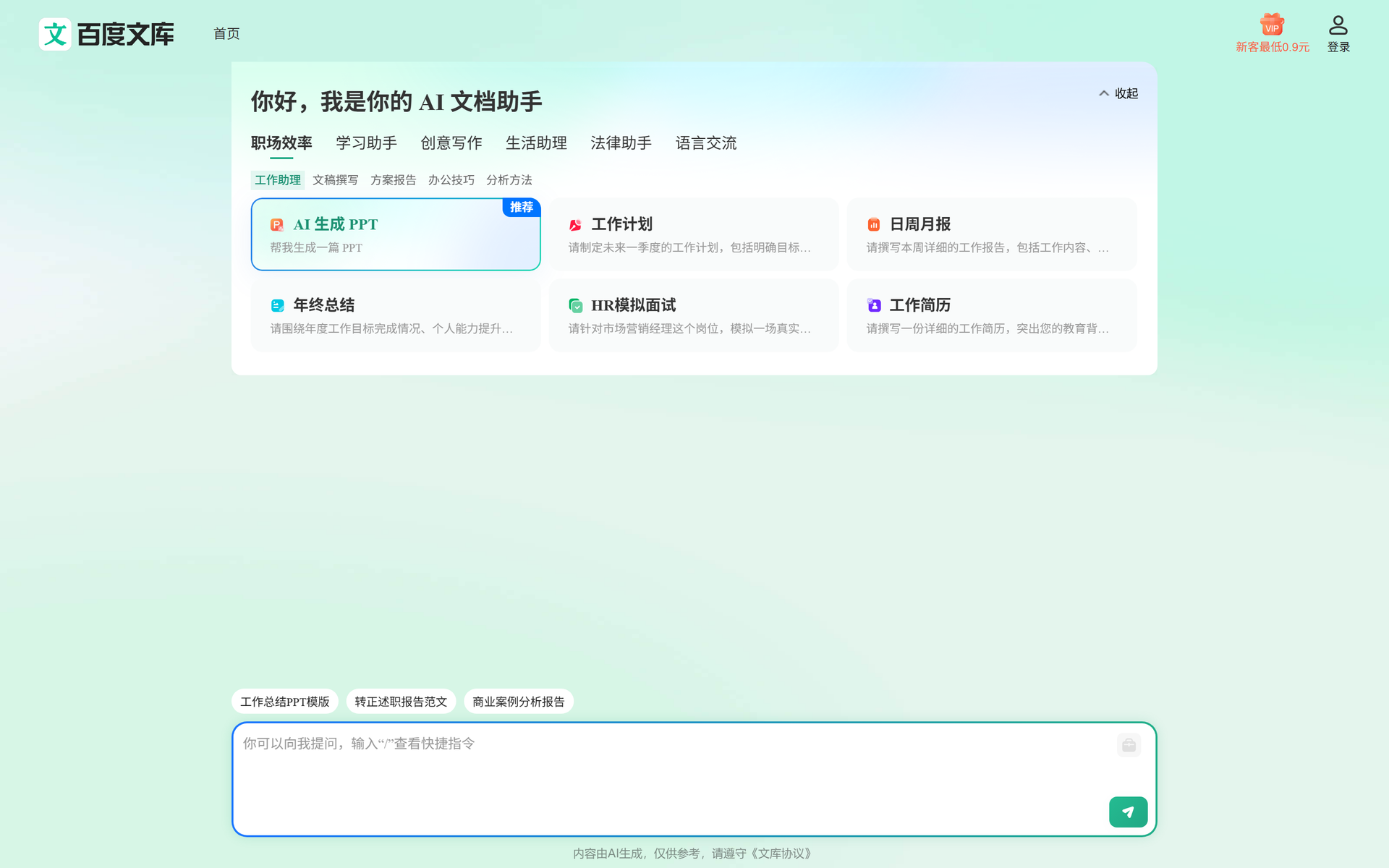1389x868 pixels.
Task: Click the login user avatar icon
Action: coord(1338,25)
